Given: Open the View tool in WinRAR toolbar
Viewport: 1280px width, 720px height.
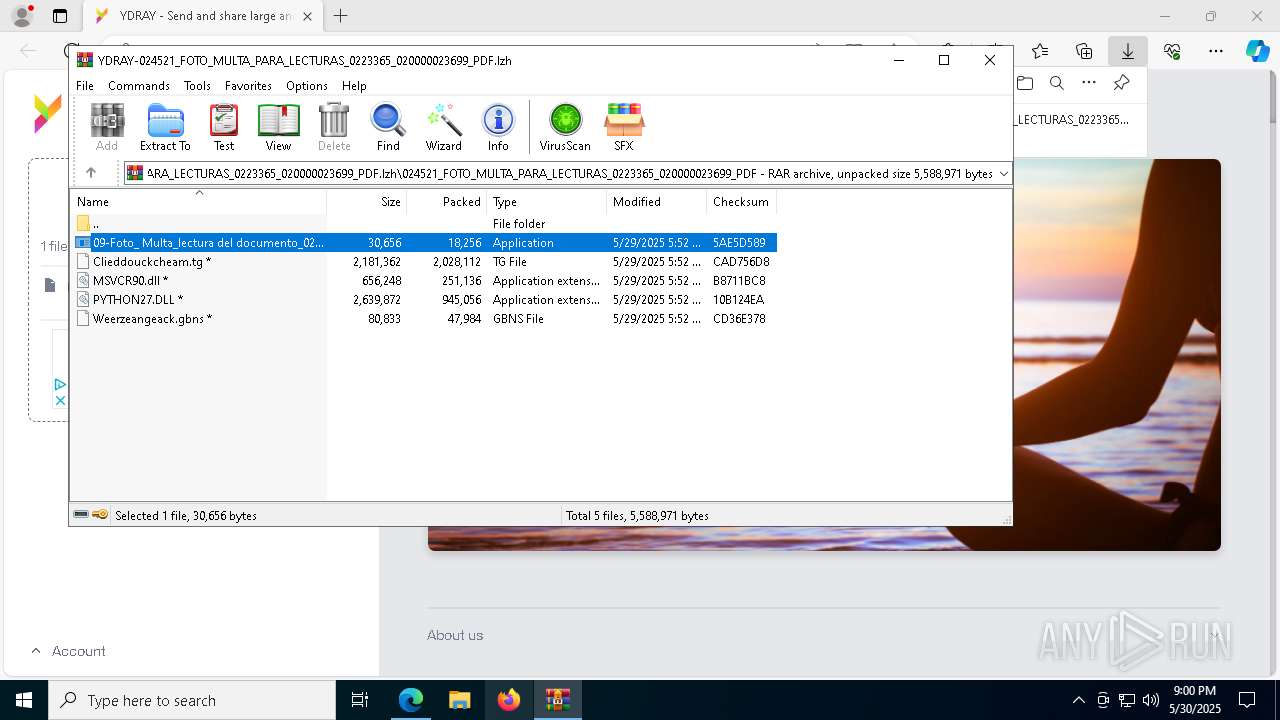Looking at the screenshot, I should point(278,127).
